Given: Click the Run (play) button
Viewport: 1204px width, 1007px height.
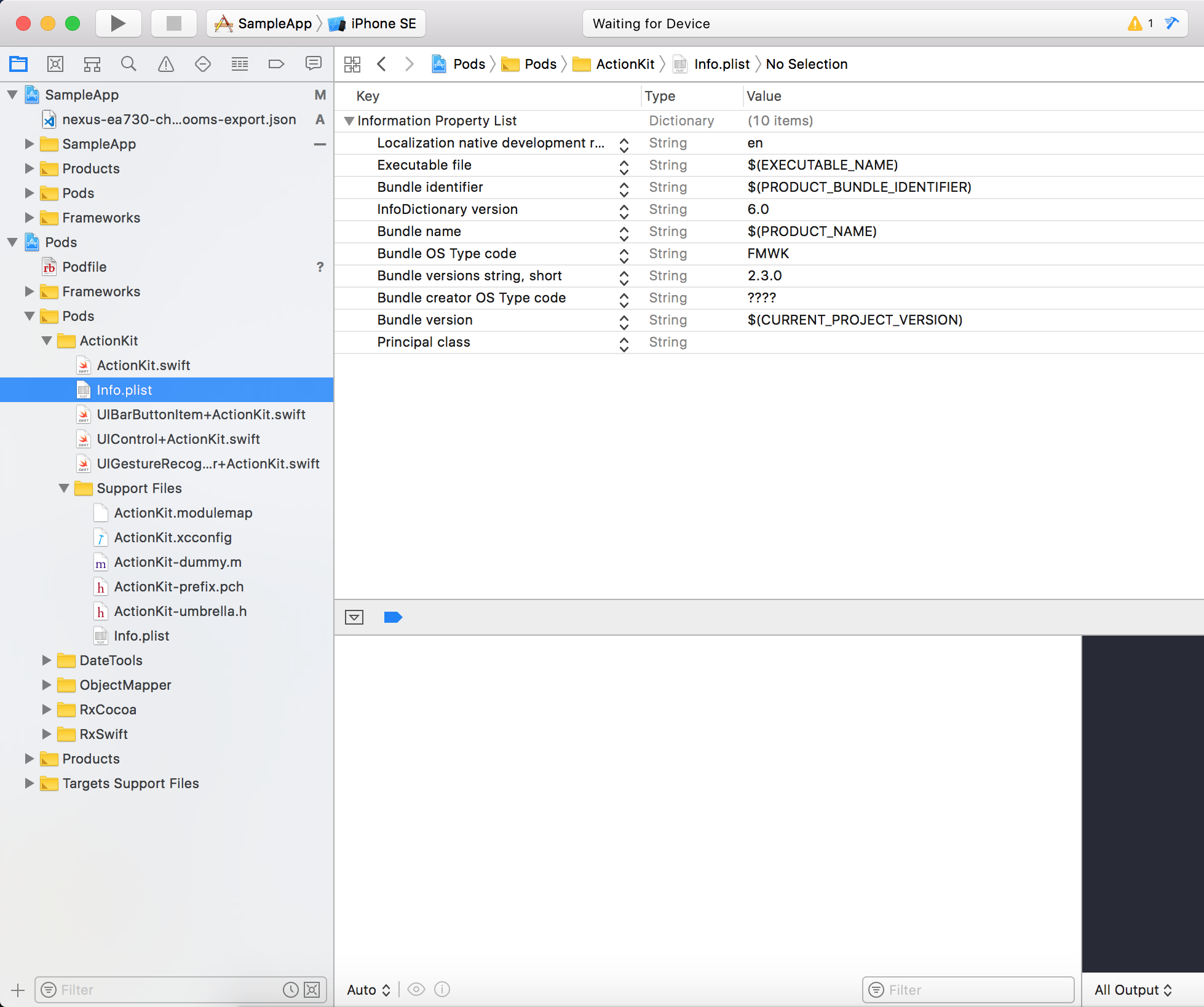Looking at the screenshot, I should tap(118, 23).
